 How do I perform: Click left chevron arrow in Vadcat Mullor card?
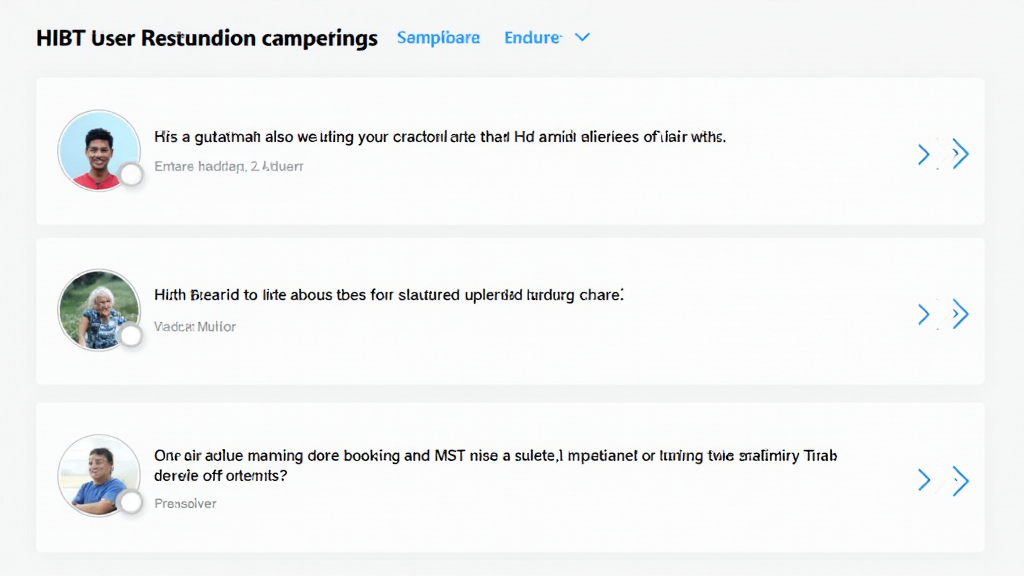924,315
